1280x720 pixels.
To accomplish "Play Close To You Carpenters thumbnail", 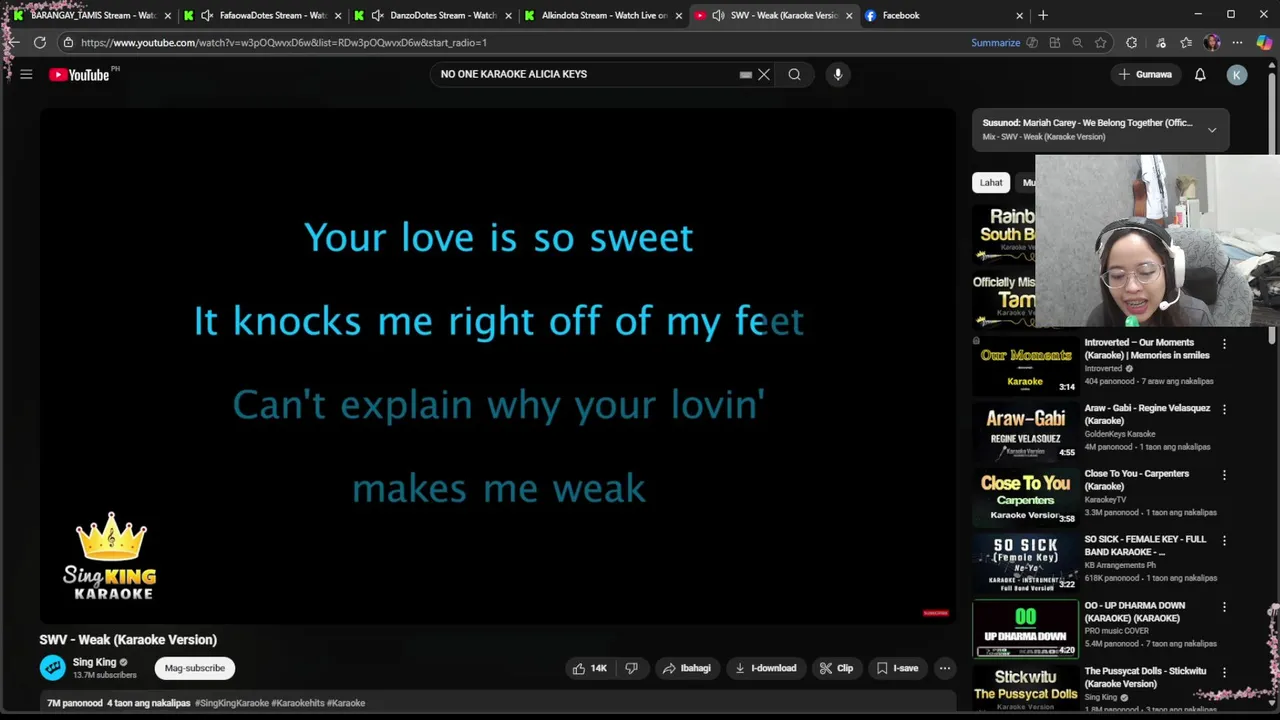I will (x=1025, y=497).
